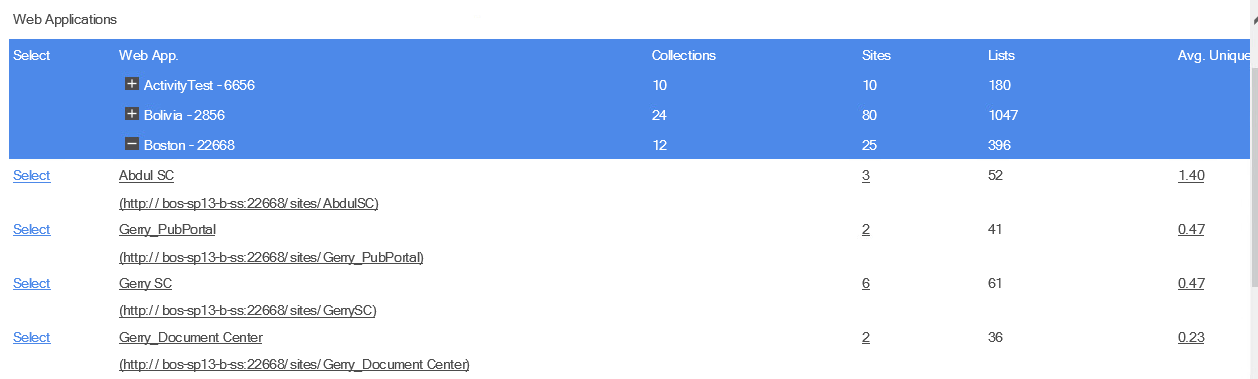
Task: Open the Gerry_Document Center URL link
Action: (x=294, y=365)
